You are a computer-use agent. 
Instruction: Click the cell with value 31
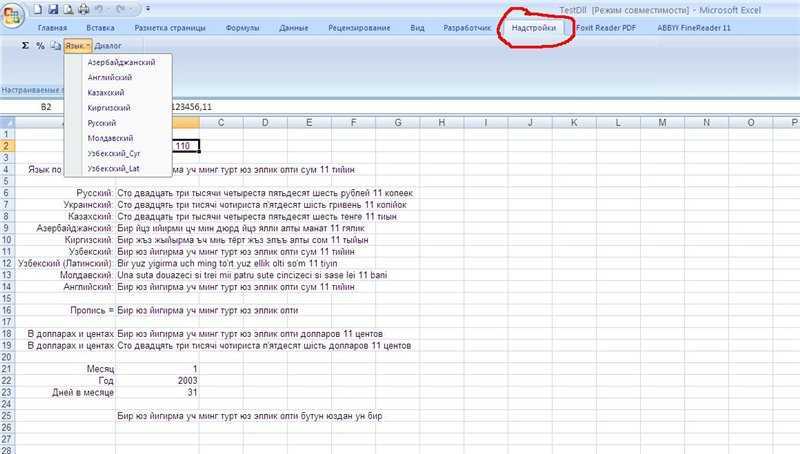[x=192, y=392]
